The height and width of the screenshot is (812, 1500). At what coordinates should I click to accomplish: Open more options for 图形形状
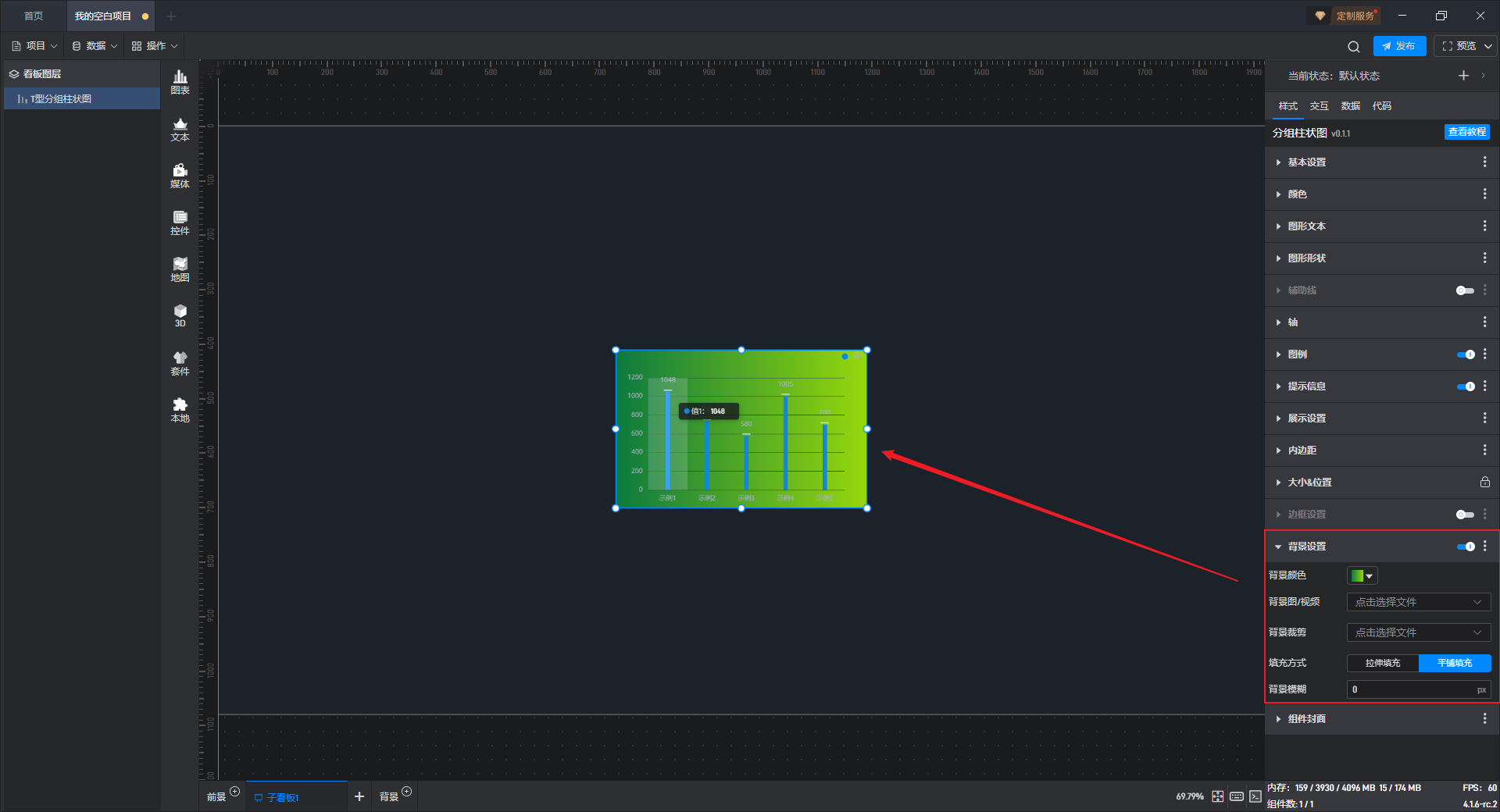coord(1484,258)
